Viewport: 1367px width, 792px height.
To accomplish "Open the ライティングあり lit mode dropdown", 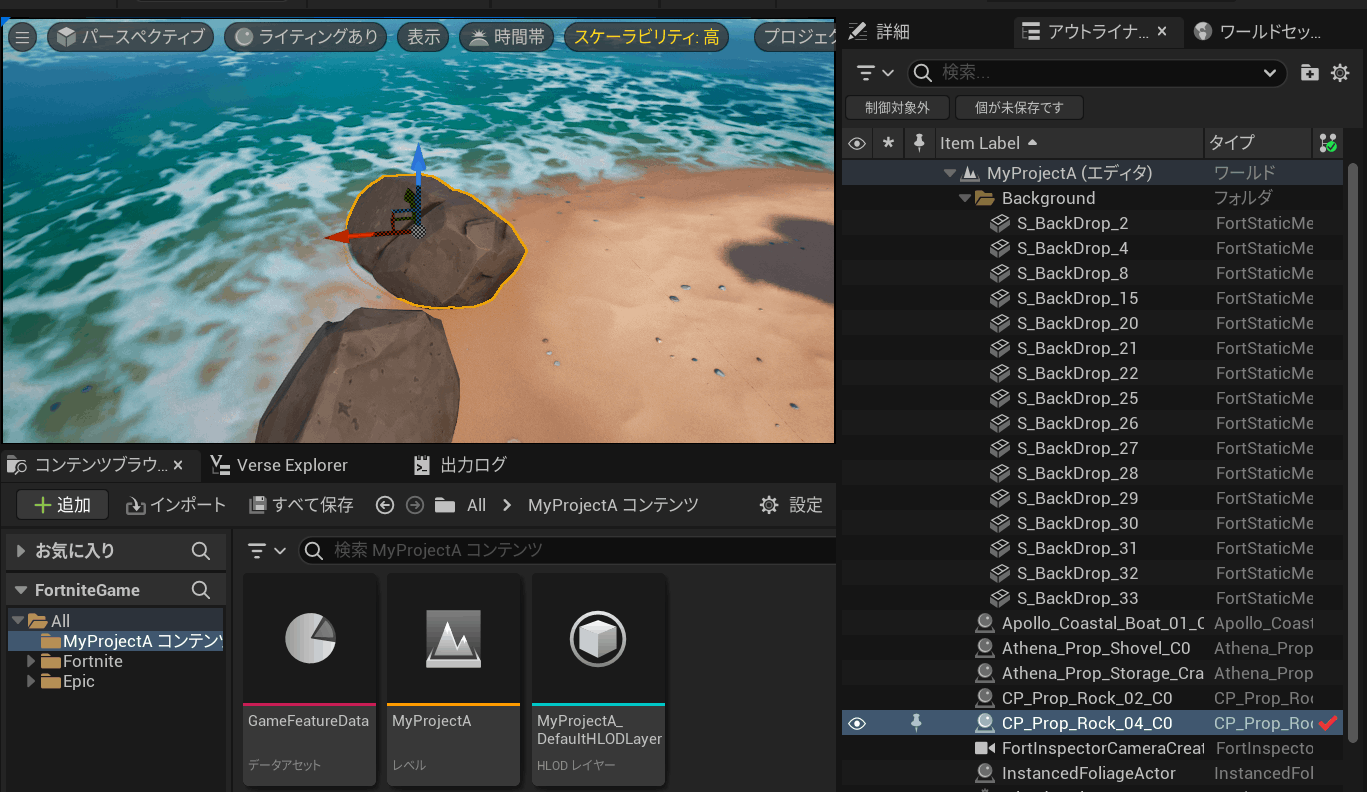I will 306,38.
